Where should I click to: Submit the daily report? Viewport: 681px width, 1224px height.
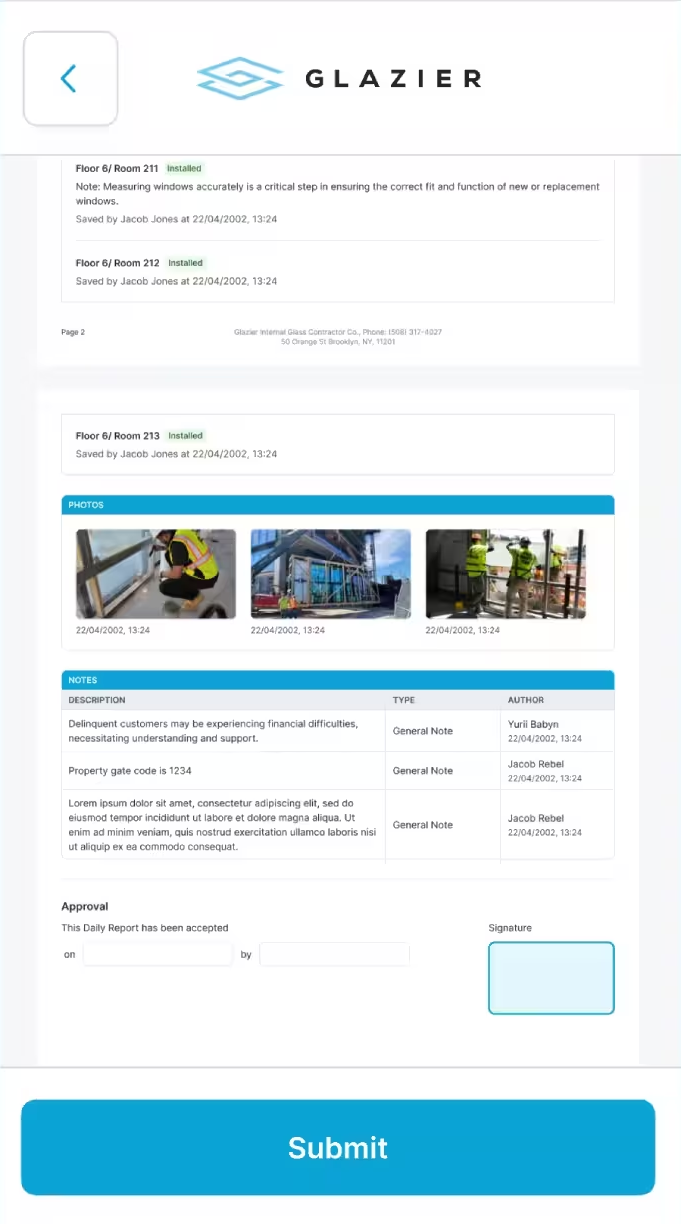click(338, 1147)
